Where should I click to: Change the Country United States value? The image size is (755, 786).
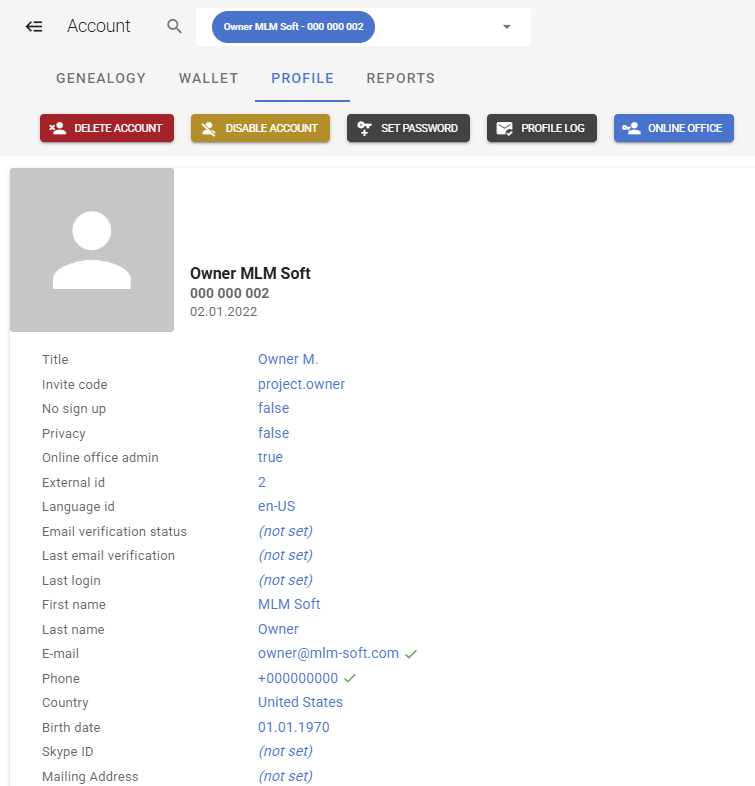(300, 702)
